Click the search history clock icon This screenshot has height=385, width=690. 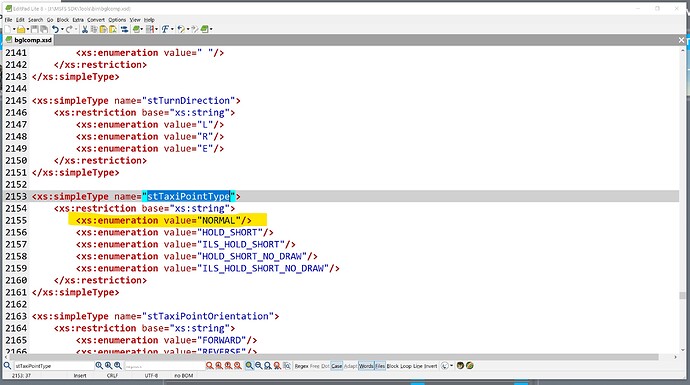point(444,366)
